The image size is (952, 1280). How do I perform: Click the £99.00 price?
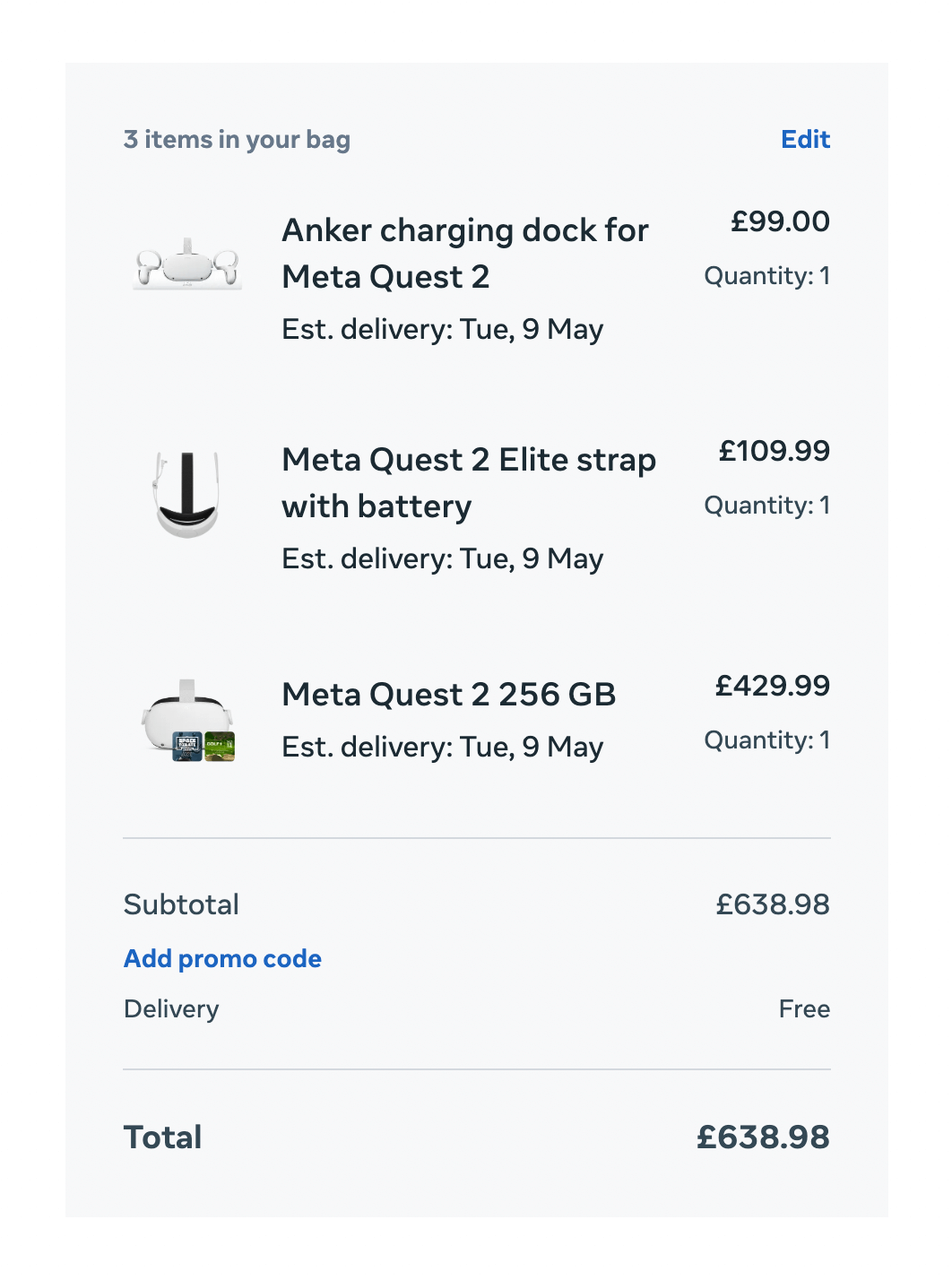pos(780,221)
